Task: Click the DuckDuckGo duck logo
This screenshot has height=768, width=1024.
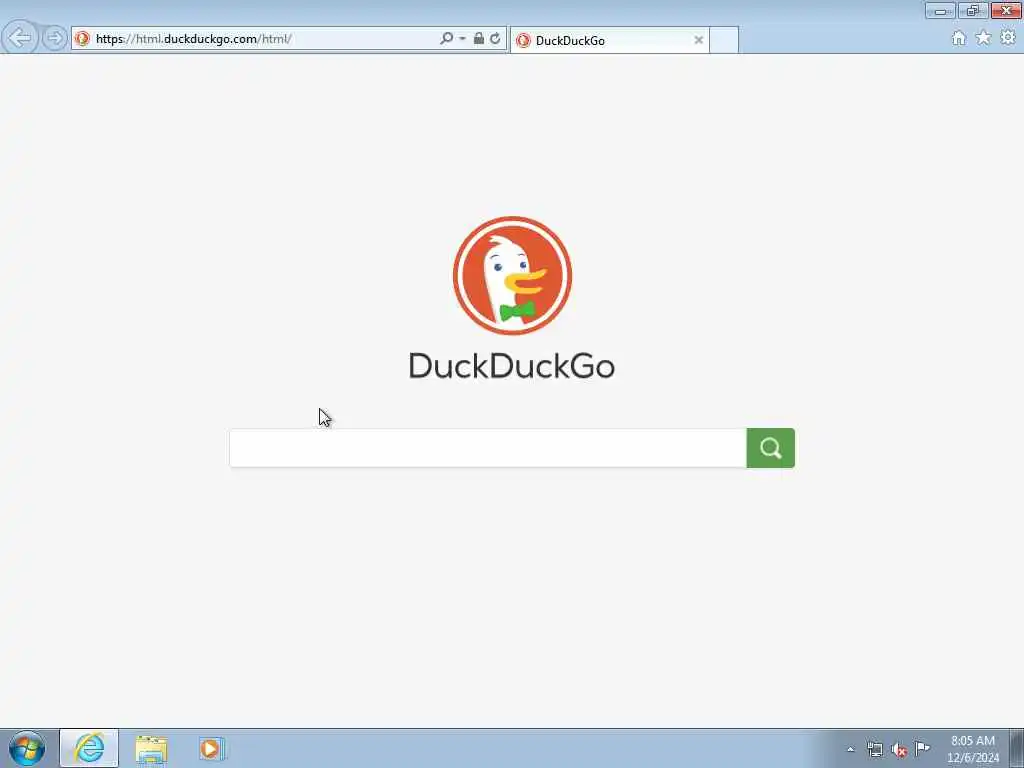Action: coord(512,276)
